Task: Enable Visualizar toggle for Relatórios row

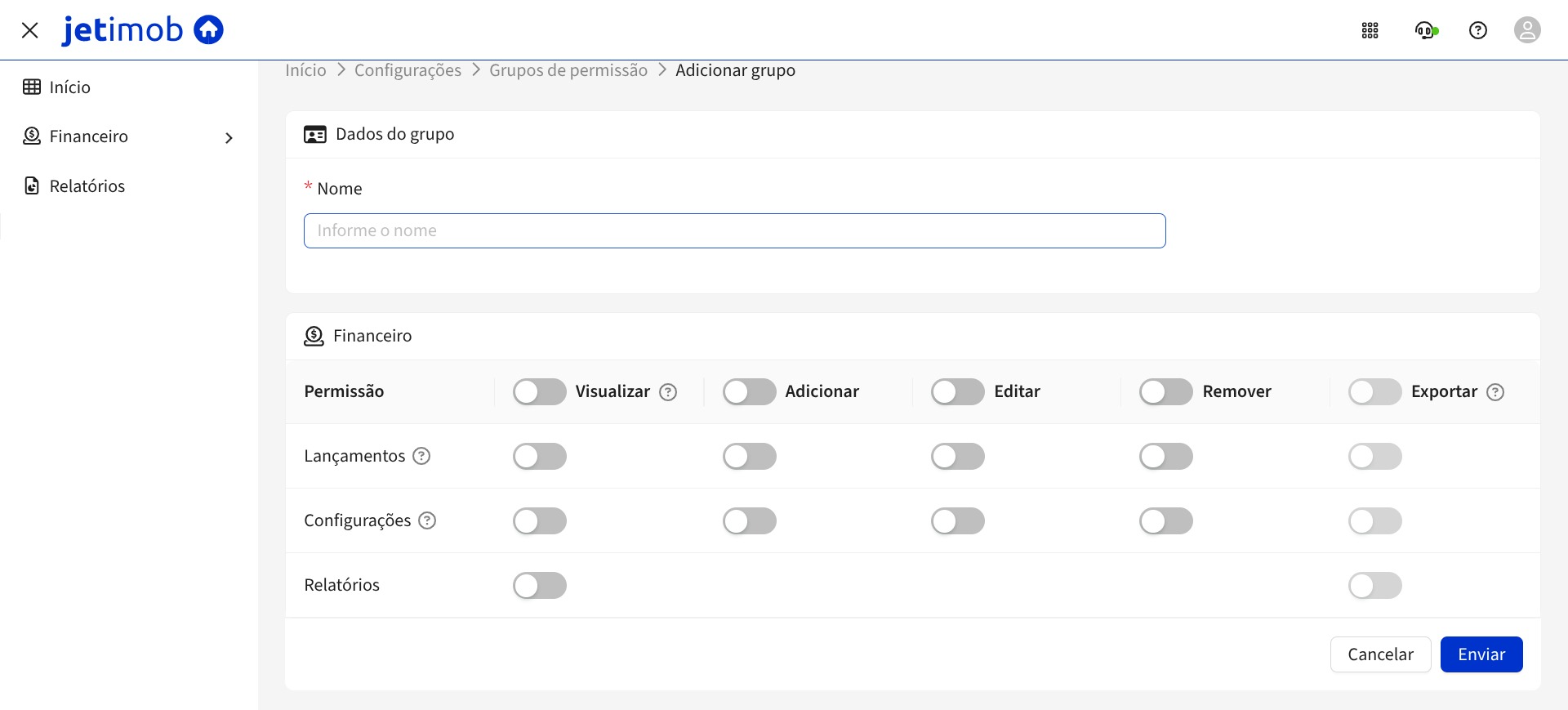Action: tap(539, 585)
